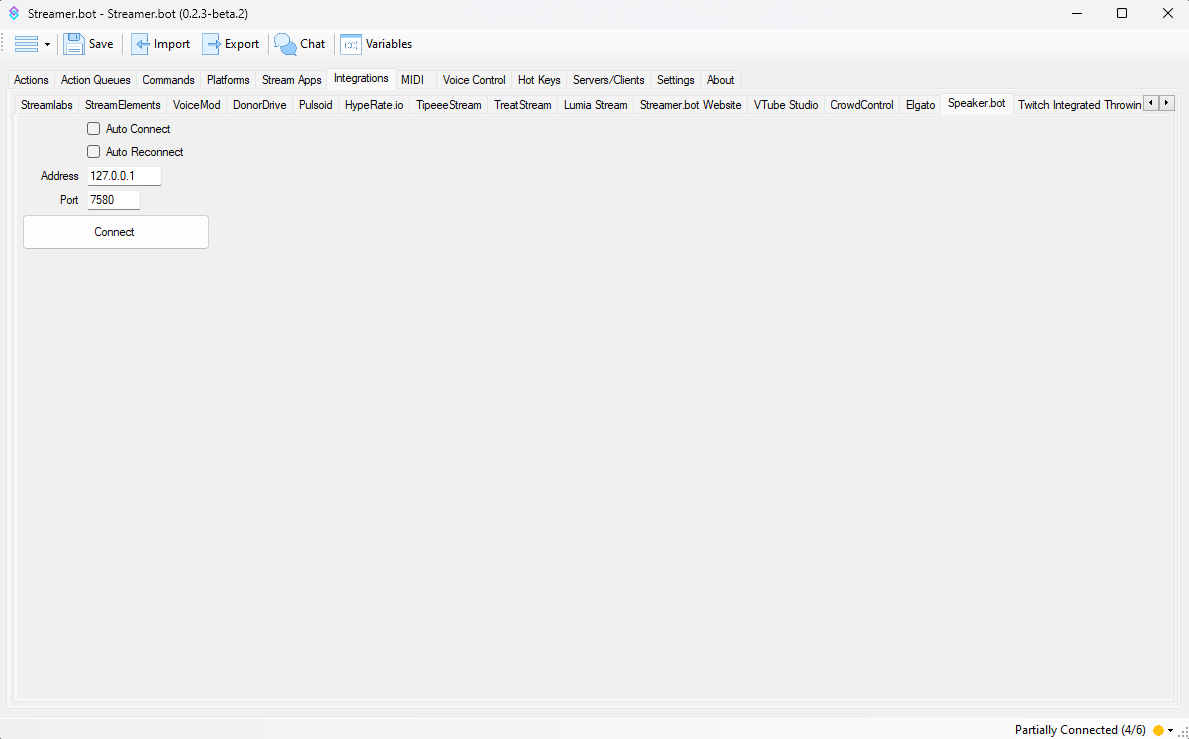1189x739 pixels.
Task: Enable the Auto Reconnect checkbox
Action: [94, 152]
